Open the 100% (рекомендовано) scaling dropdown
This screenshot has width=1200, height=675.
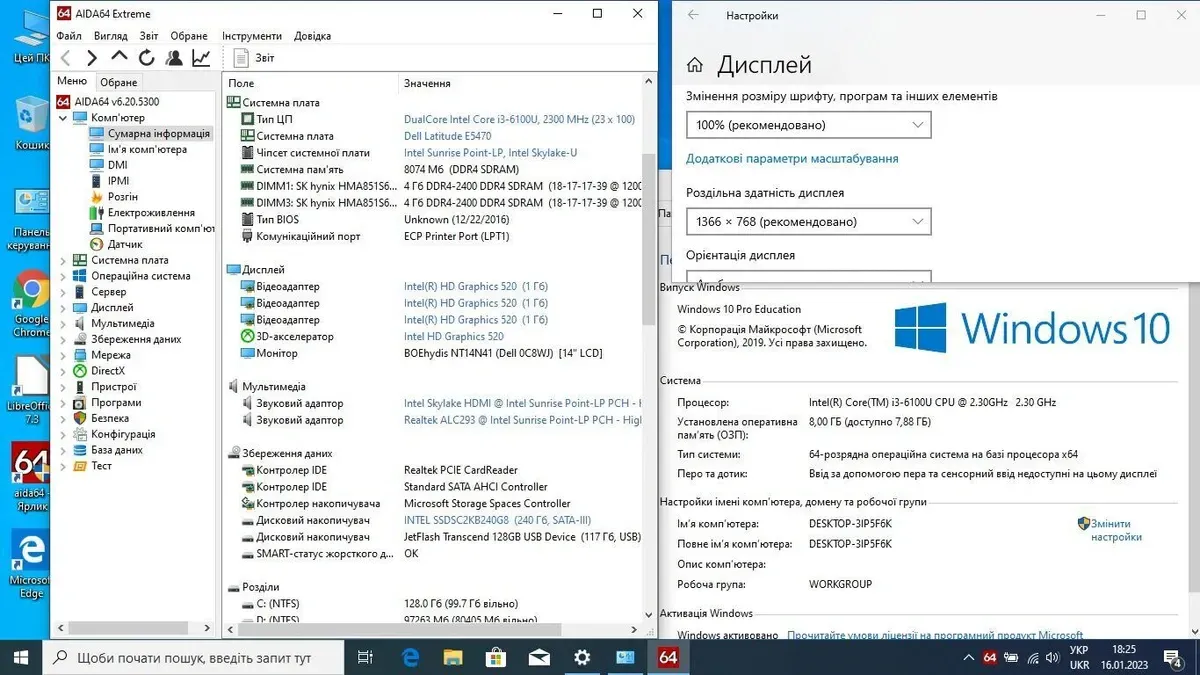[x=808, y=125]
